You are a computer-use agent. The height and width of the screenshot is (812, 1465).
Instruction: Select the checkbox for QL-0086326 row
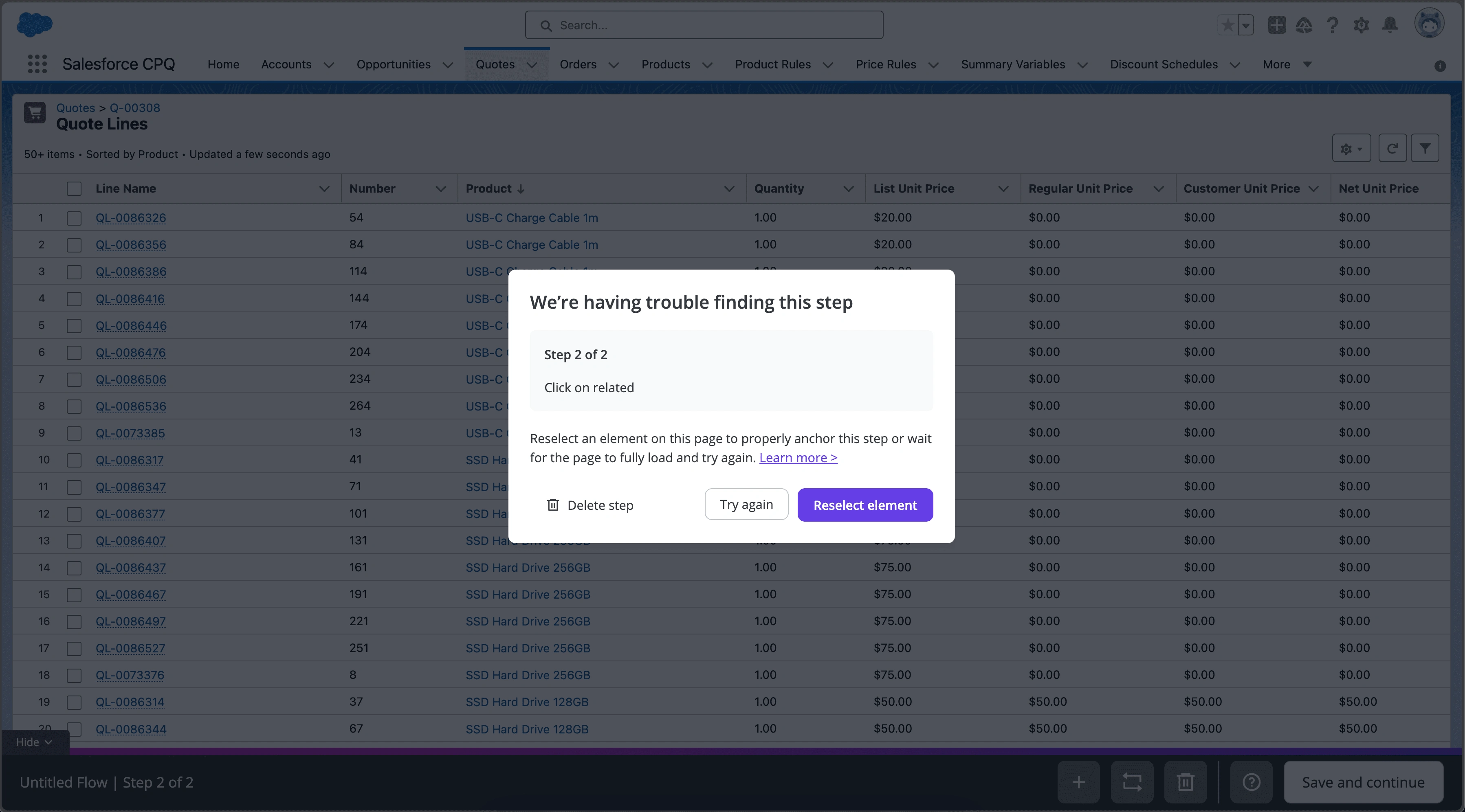pyautogui.click(x=74, y=218)
